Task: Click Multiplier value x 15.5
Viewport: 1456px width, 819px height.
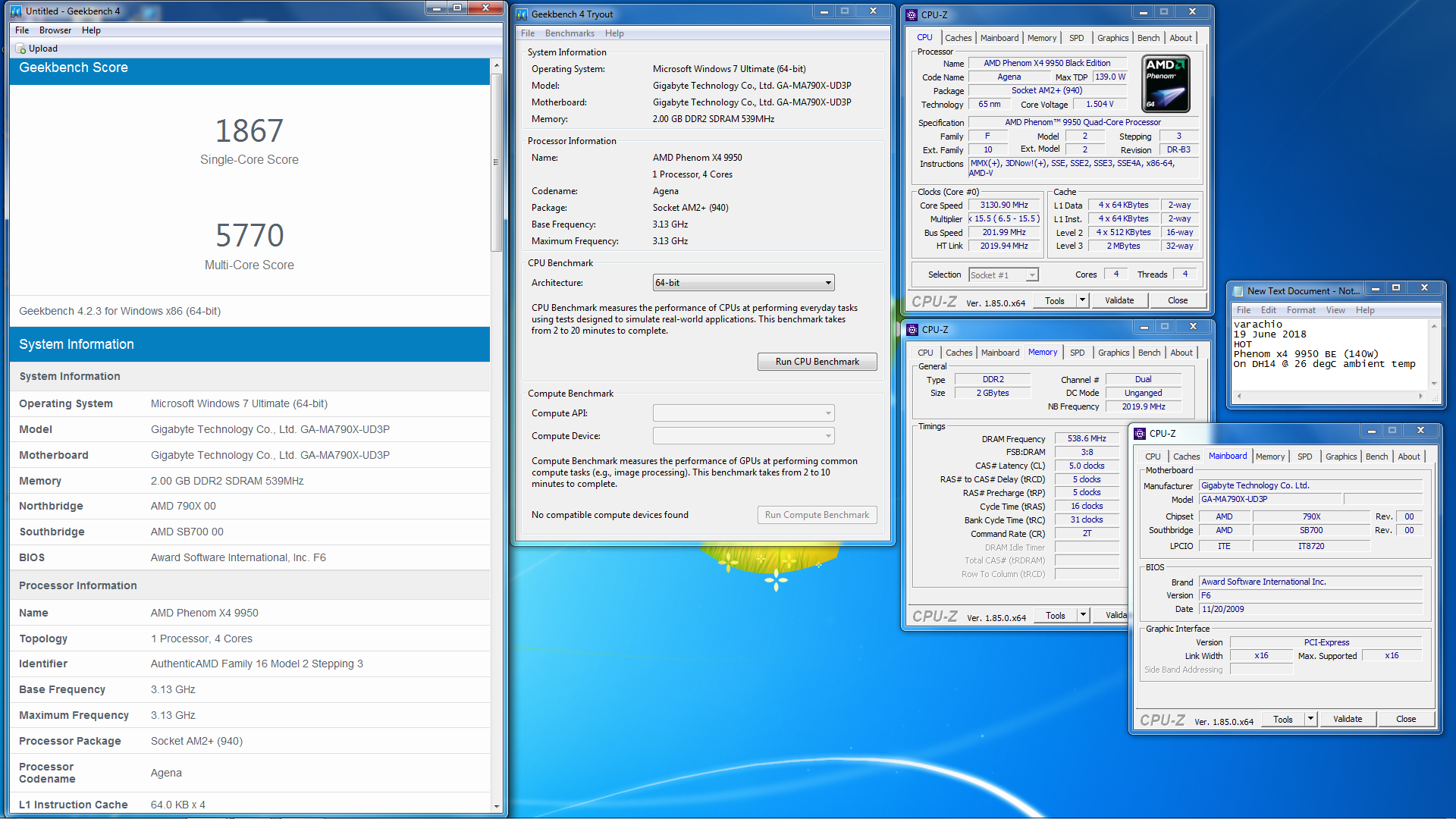Action: tap(1003, 218)
